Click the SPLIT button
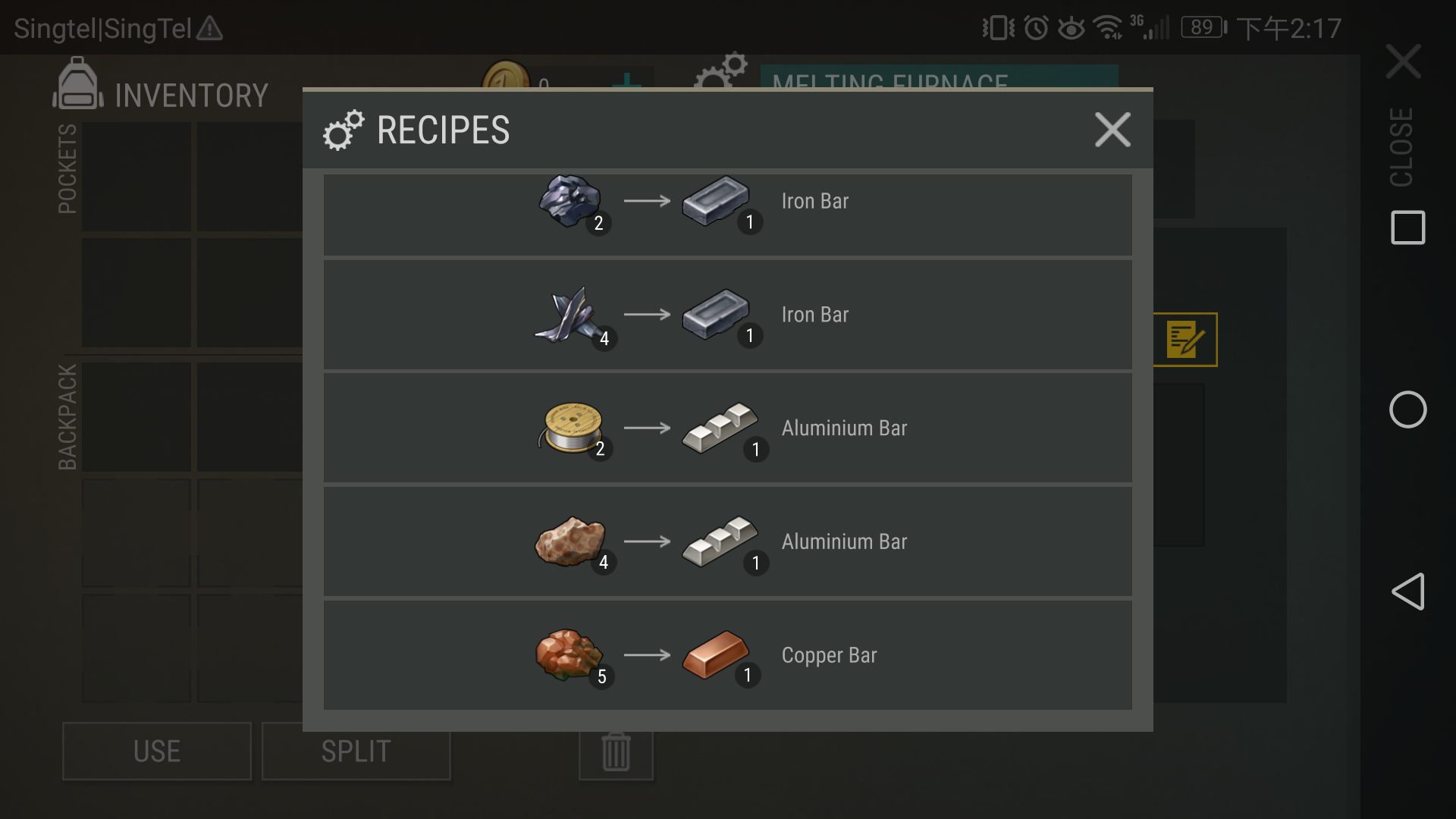 tap(356, 752)
